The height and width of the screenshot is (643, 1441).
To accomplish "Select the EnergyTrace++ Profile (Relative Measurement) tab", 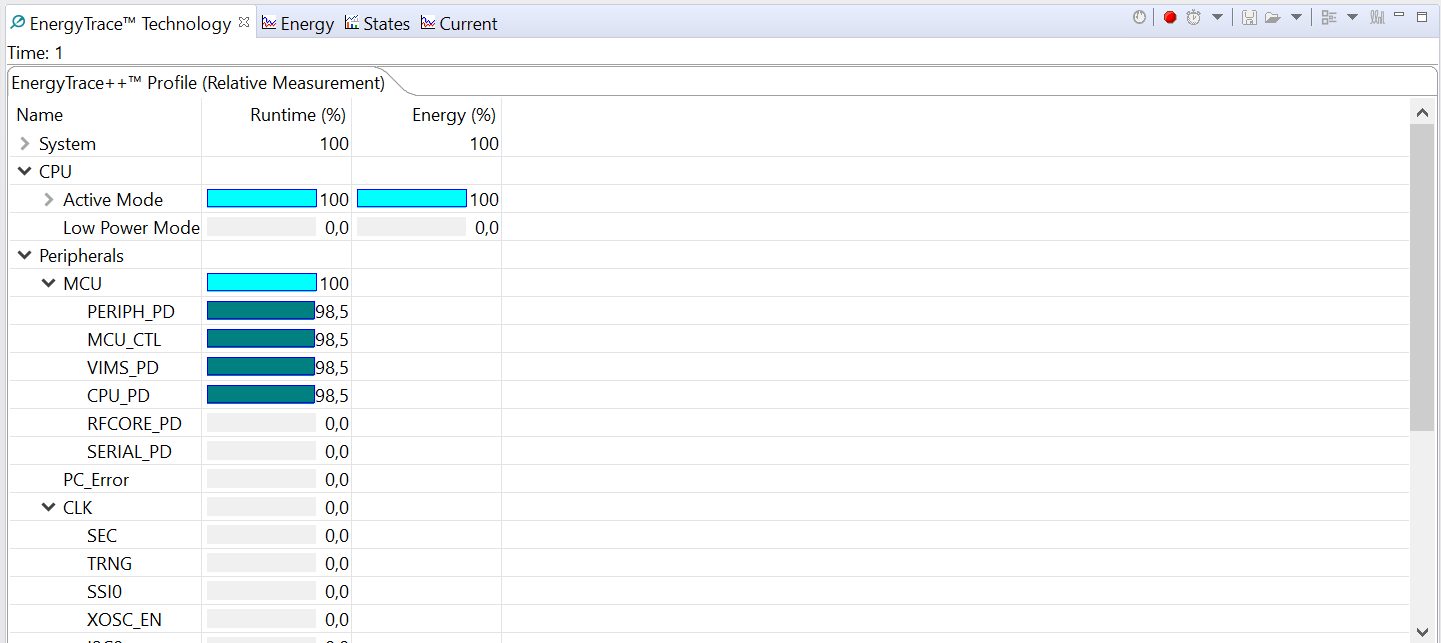I will click(198, 83).
